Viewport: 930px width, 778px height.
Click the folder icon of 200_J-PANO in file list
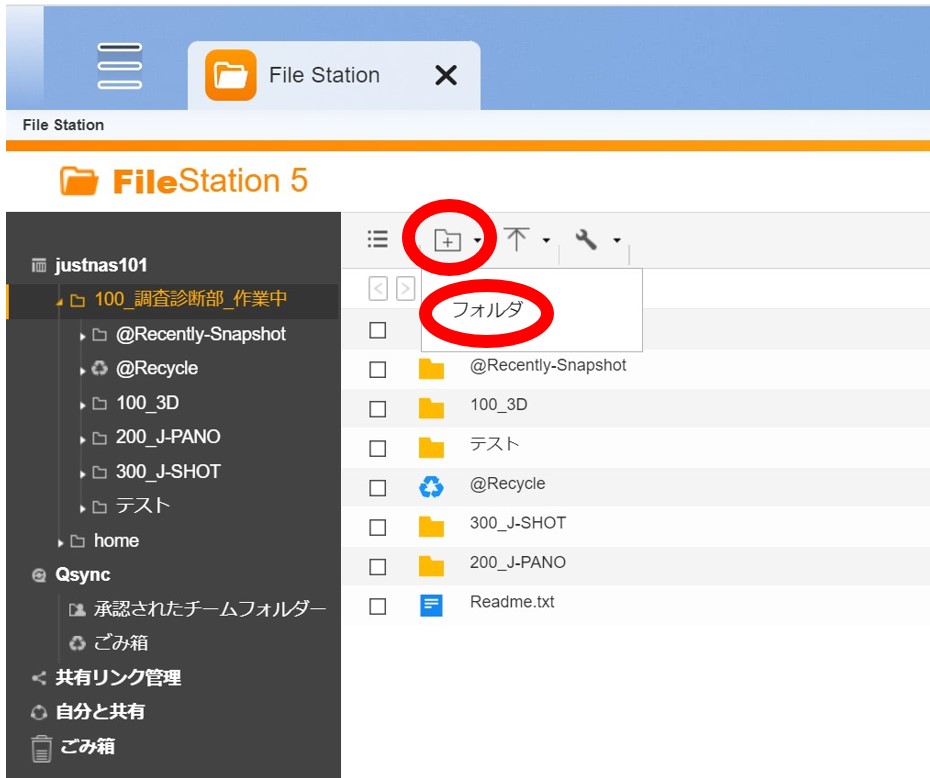pos(431,566)
